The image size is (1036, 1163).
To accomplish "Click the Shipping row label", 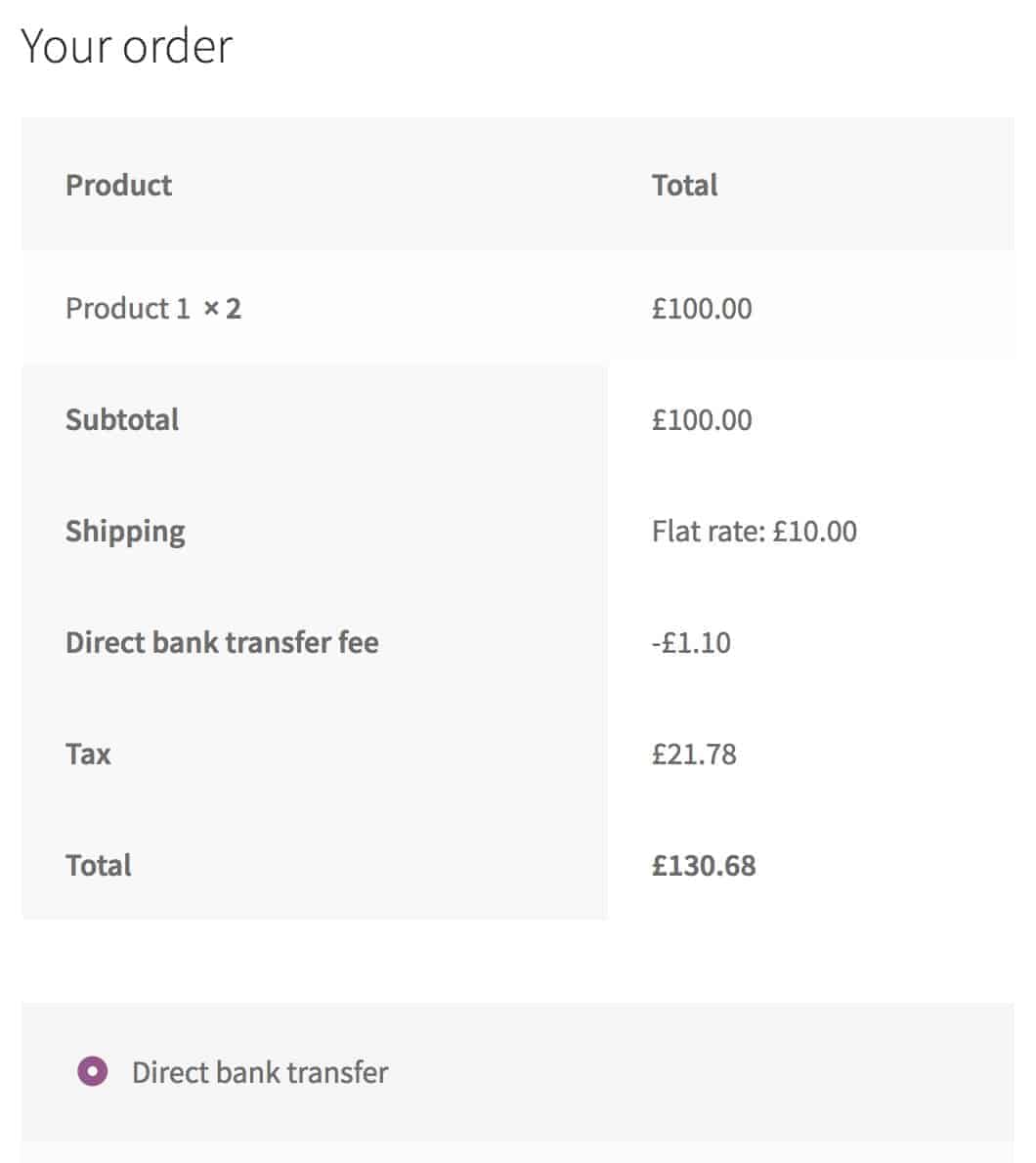I will tap(125, 532).
